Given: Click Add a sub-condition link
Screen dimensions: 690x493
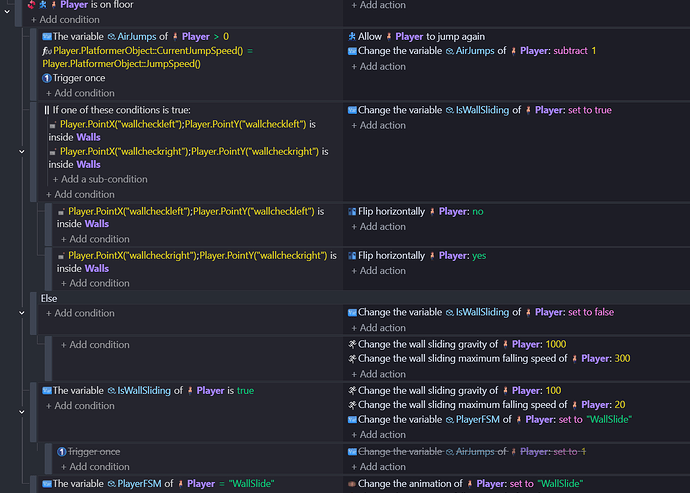Looking at the screenshot, I should pyautogui.click(x=100, y=179).
